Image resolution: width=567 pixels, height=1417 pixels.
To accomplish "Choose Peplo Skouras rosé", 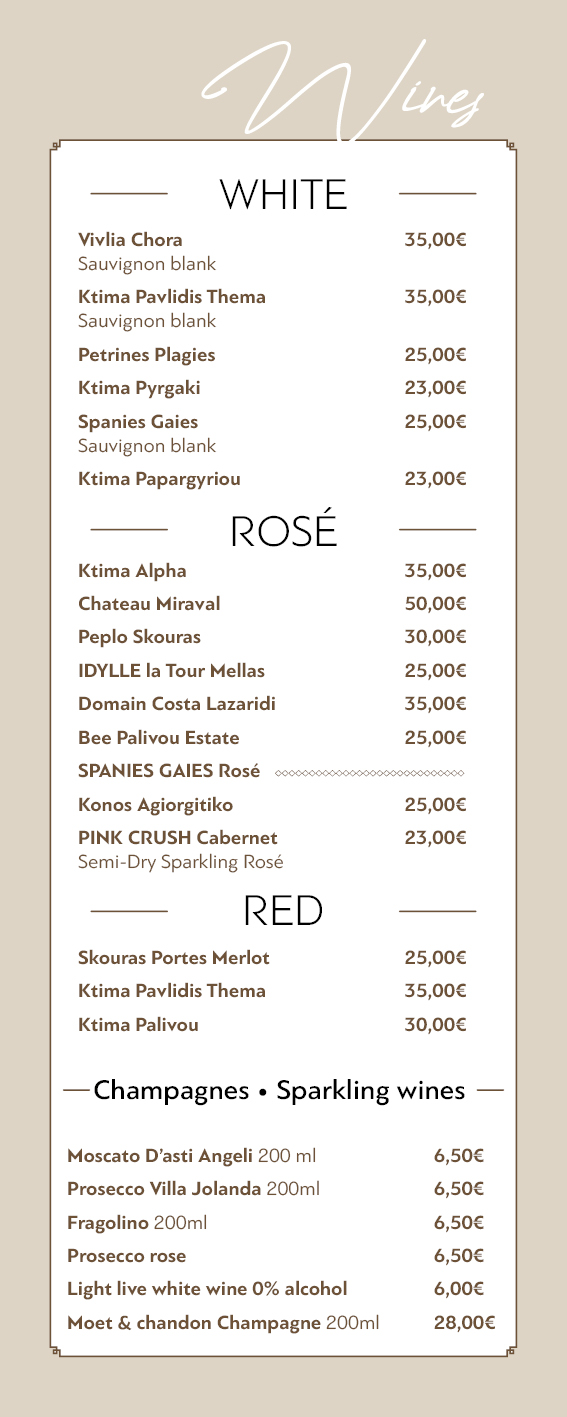I will click(139, 637).
